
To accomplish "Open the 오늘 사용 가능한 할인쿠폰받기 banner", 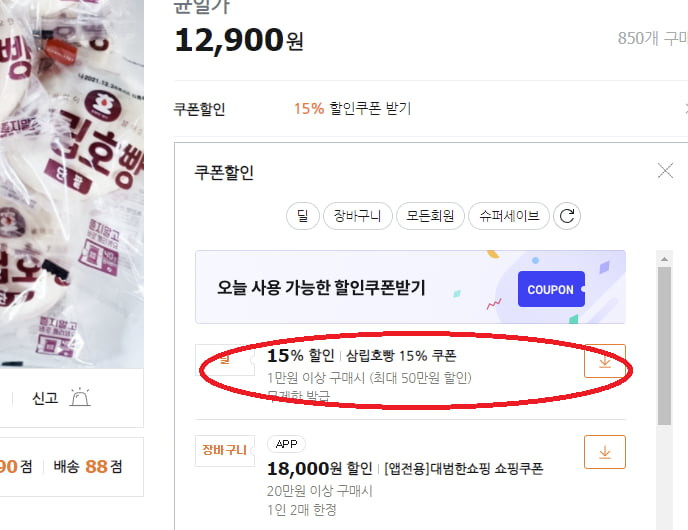I will (x=410, y=287).
